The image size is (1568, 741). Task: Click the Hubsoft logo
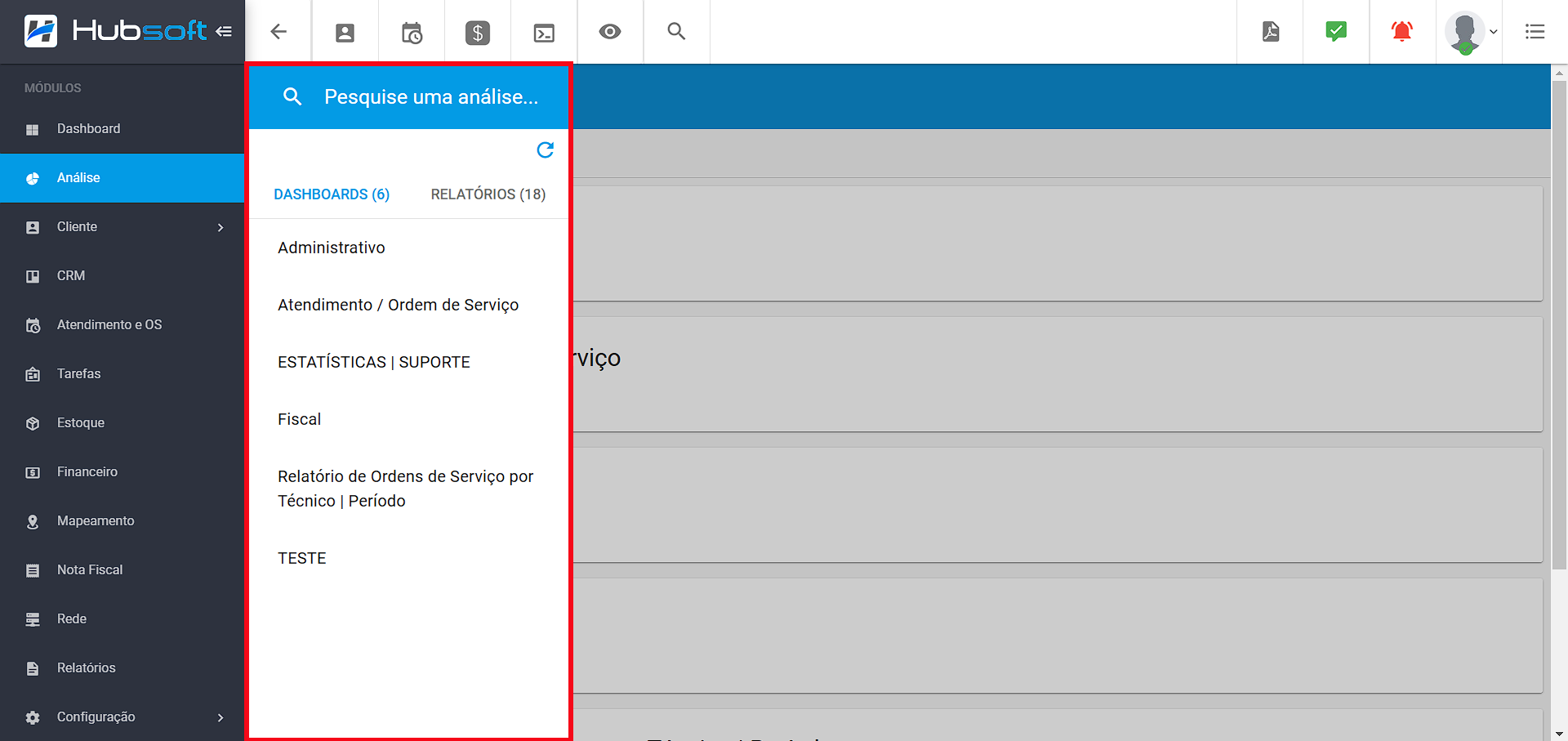pos(116,31)
